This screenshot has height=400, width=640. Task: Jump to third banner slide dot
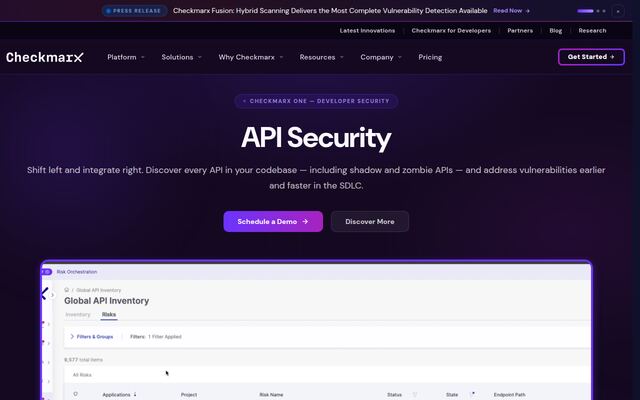point(604,11)
